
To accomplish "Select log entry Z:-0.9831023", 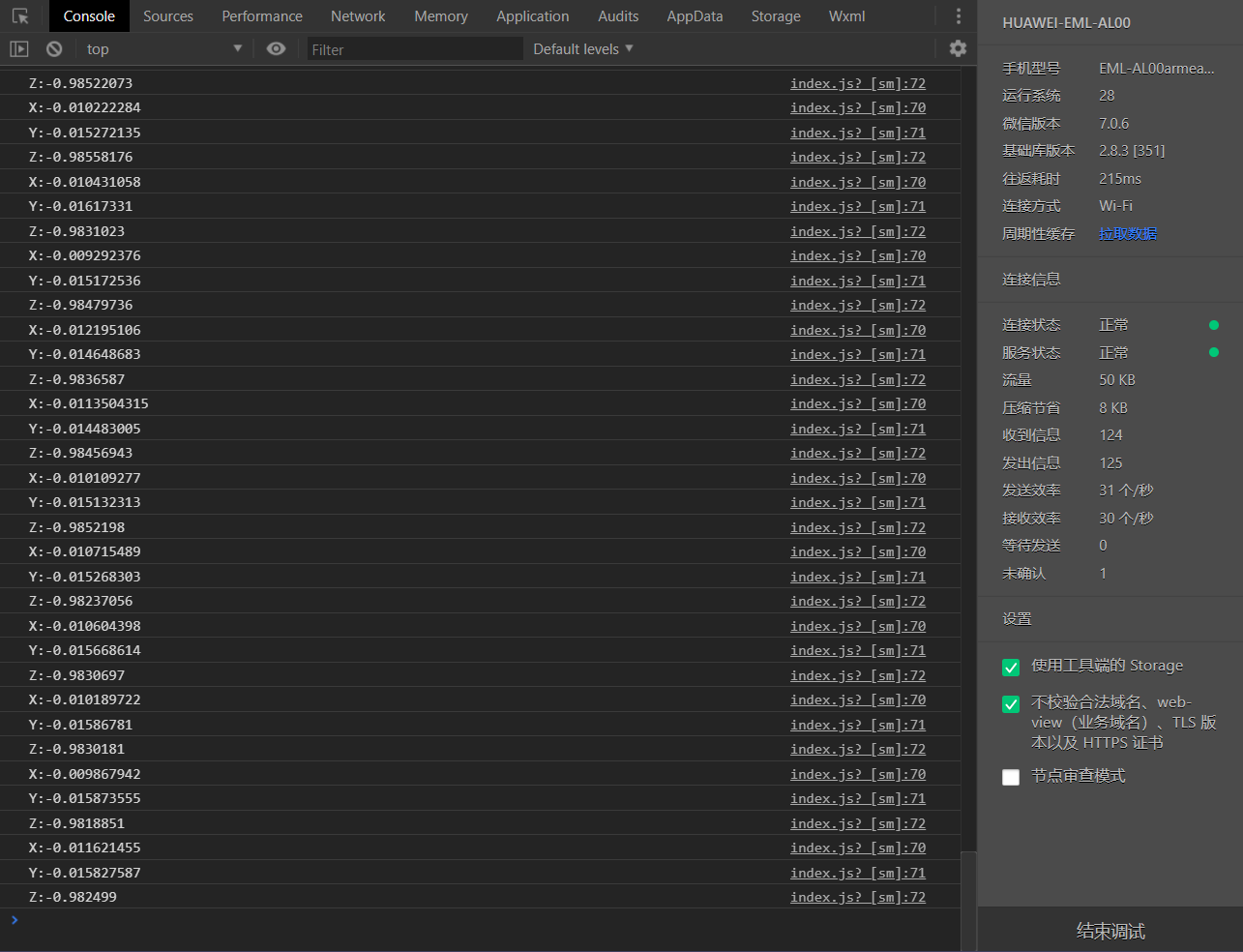I will (76, 231).
